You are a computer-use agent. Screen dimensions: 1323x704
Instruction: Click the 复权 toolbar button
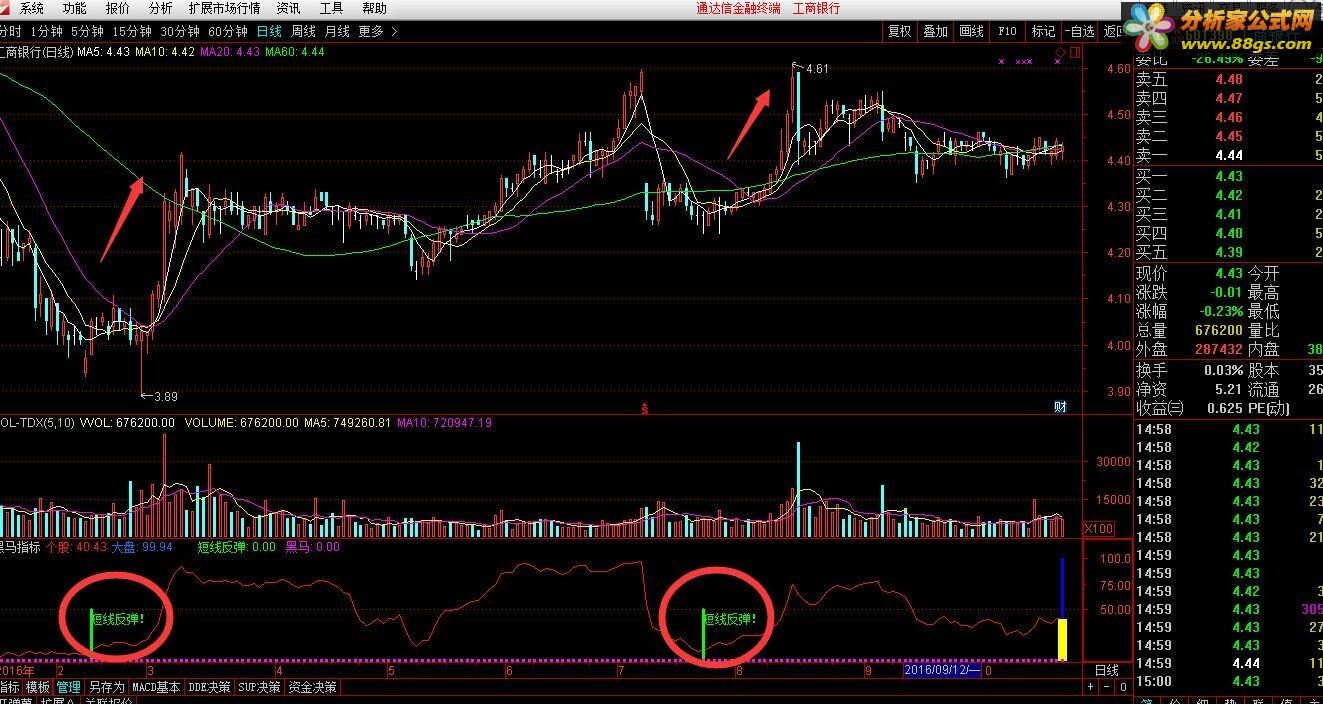899,31
